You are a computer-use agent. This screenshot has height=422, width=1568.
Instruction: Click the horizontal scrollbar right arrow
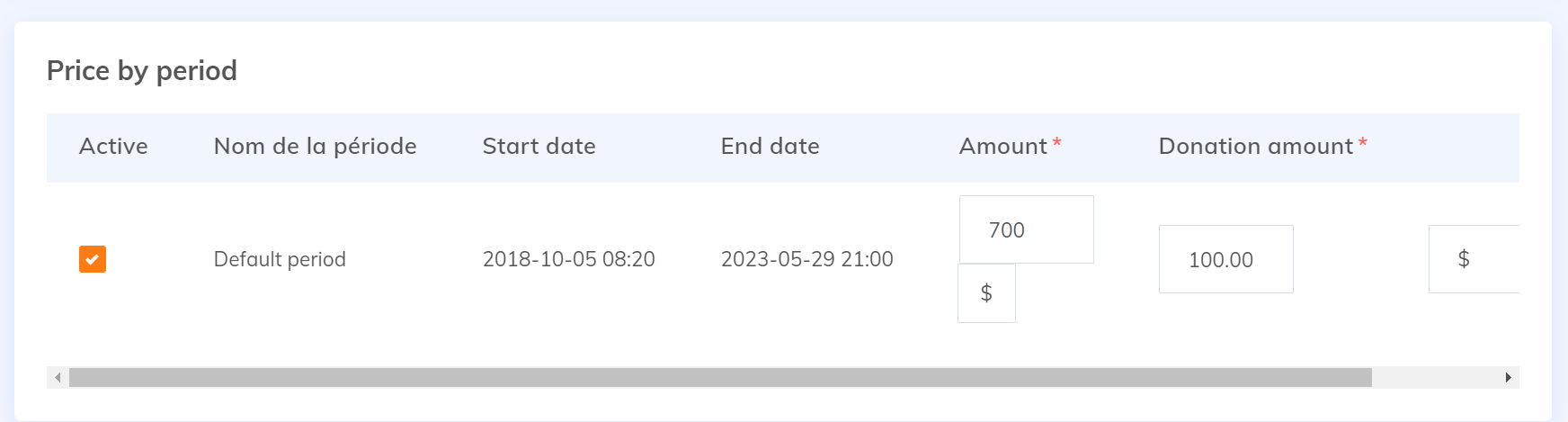(1508, 377)
